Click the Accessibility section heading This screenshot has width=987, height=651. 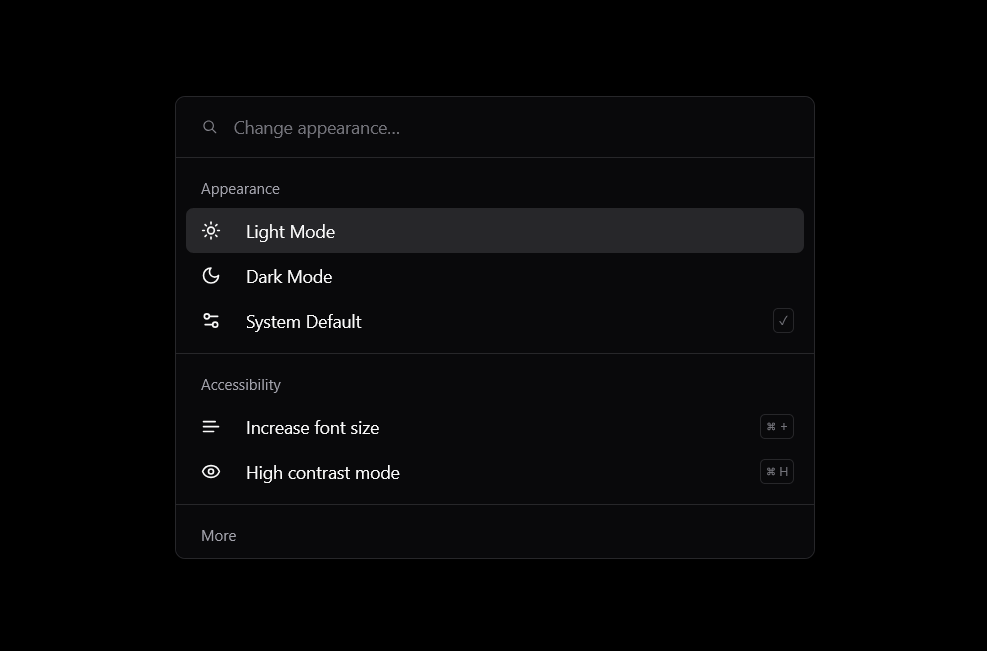[240, 384]
